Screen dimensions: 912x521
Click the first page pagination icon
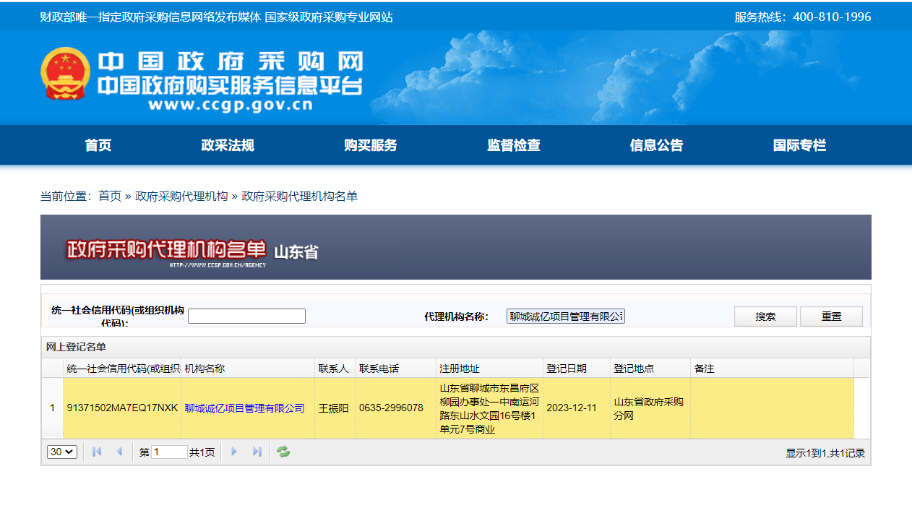97,452
